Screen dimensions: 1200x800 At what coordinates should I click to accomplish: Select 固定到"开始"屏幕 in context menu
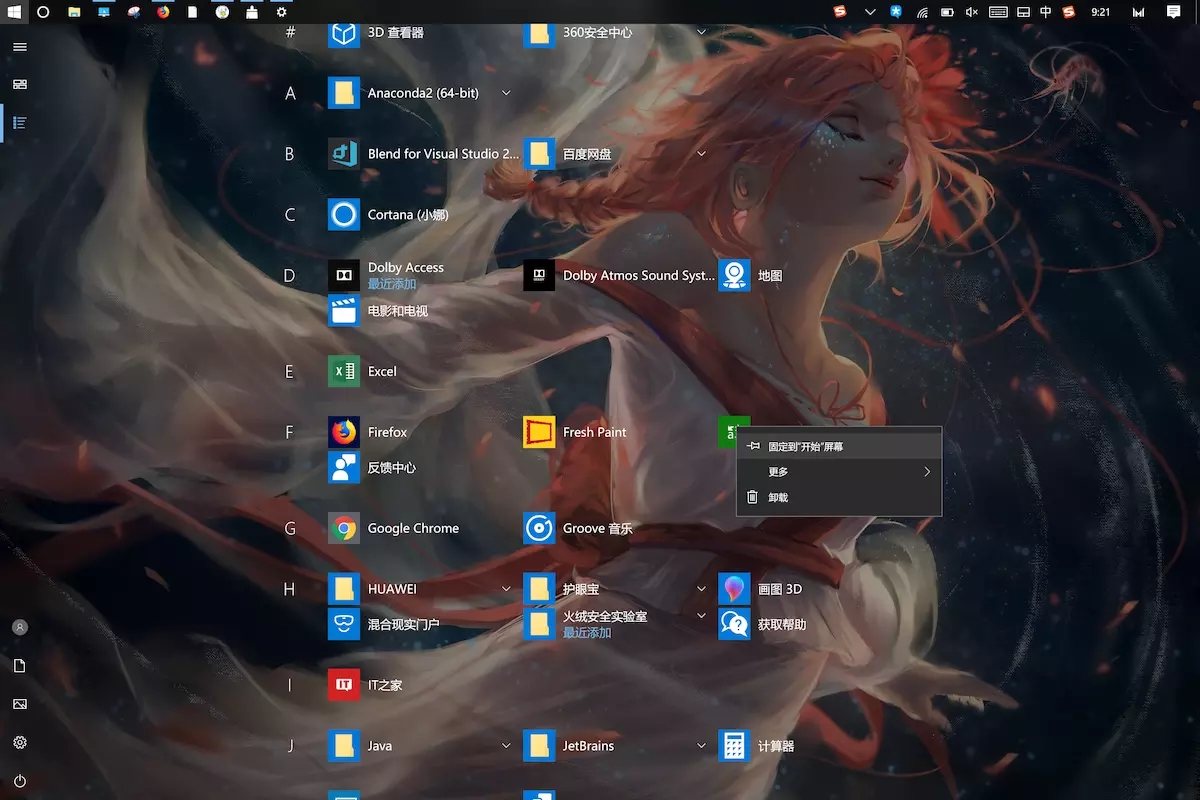pyautogui.click(x=839, y=446)
